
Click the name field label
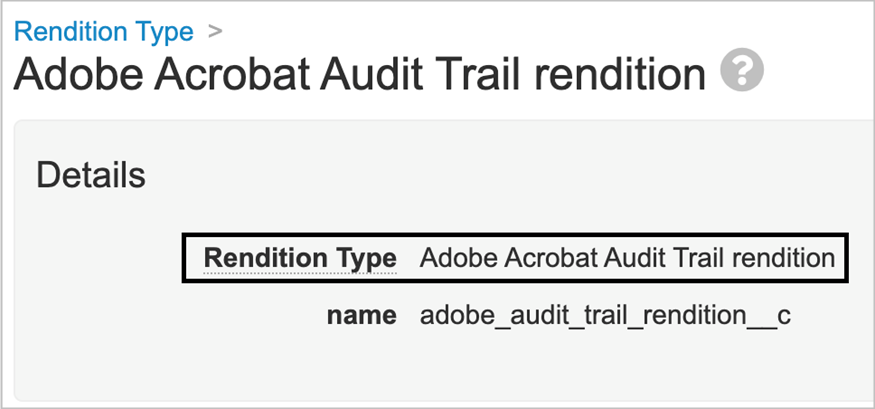pos(361,316)
